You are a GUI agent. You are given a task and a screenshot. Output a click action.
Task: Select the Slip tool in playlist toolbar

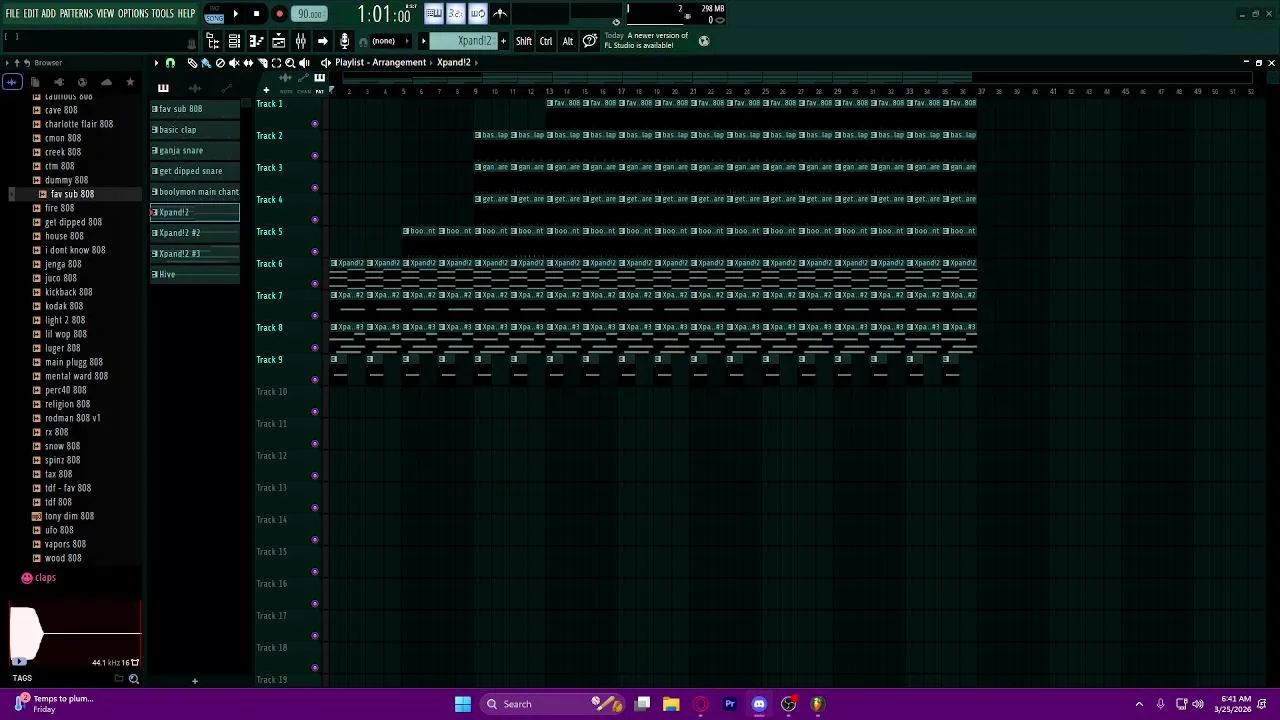click(x=248, y=62)
